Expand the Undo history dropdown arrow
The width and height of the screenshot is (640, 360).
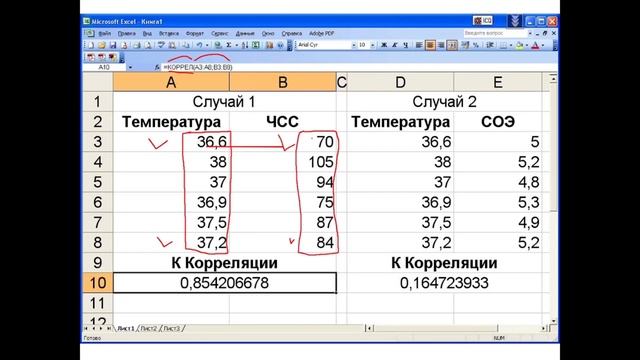(207, 45)
